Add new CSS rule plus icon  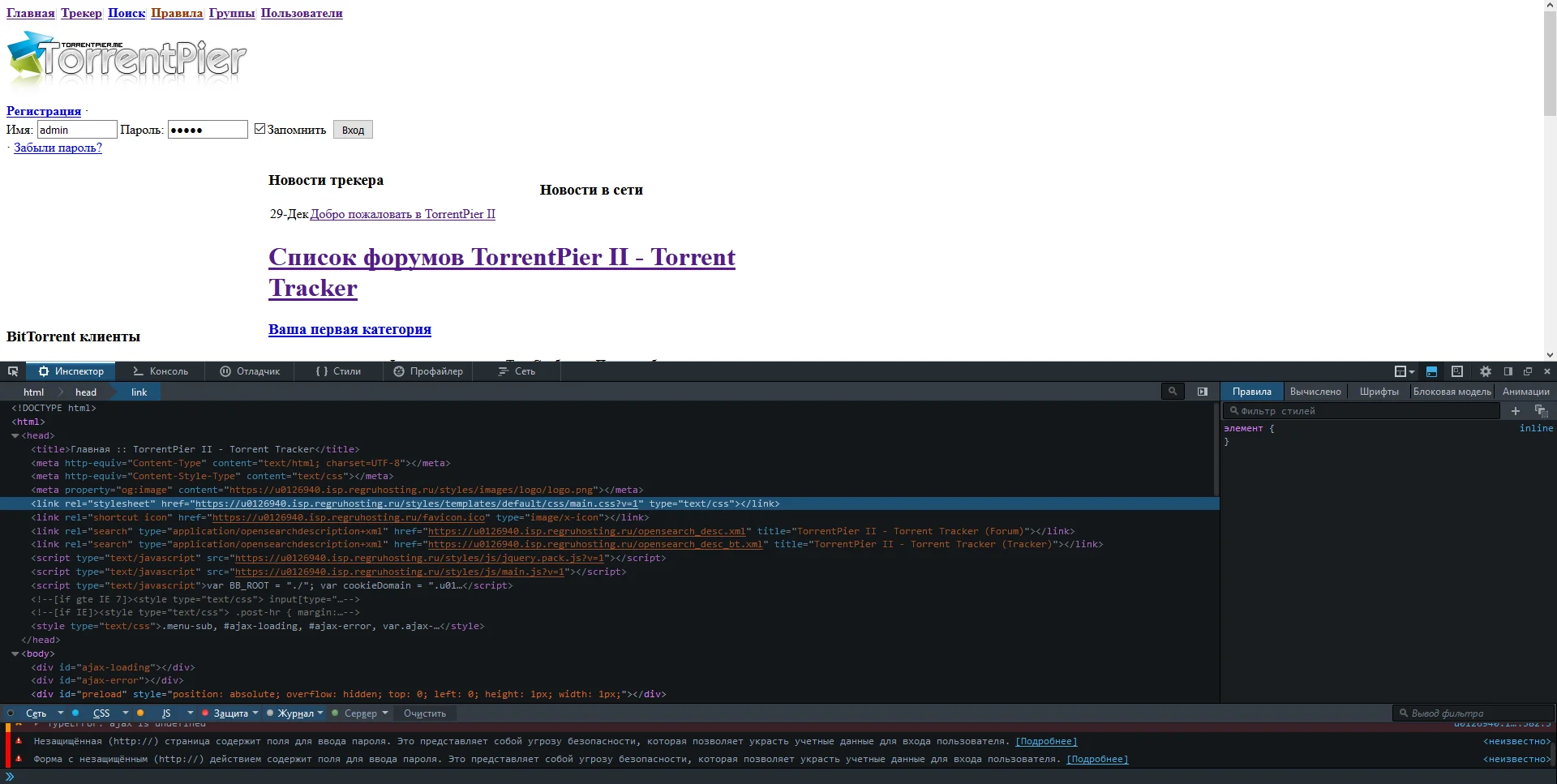pos(1516,411)
